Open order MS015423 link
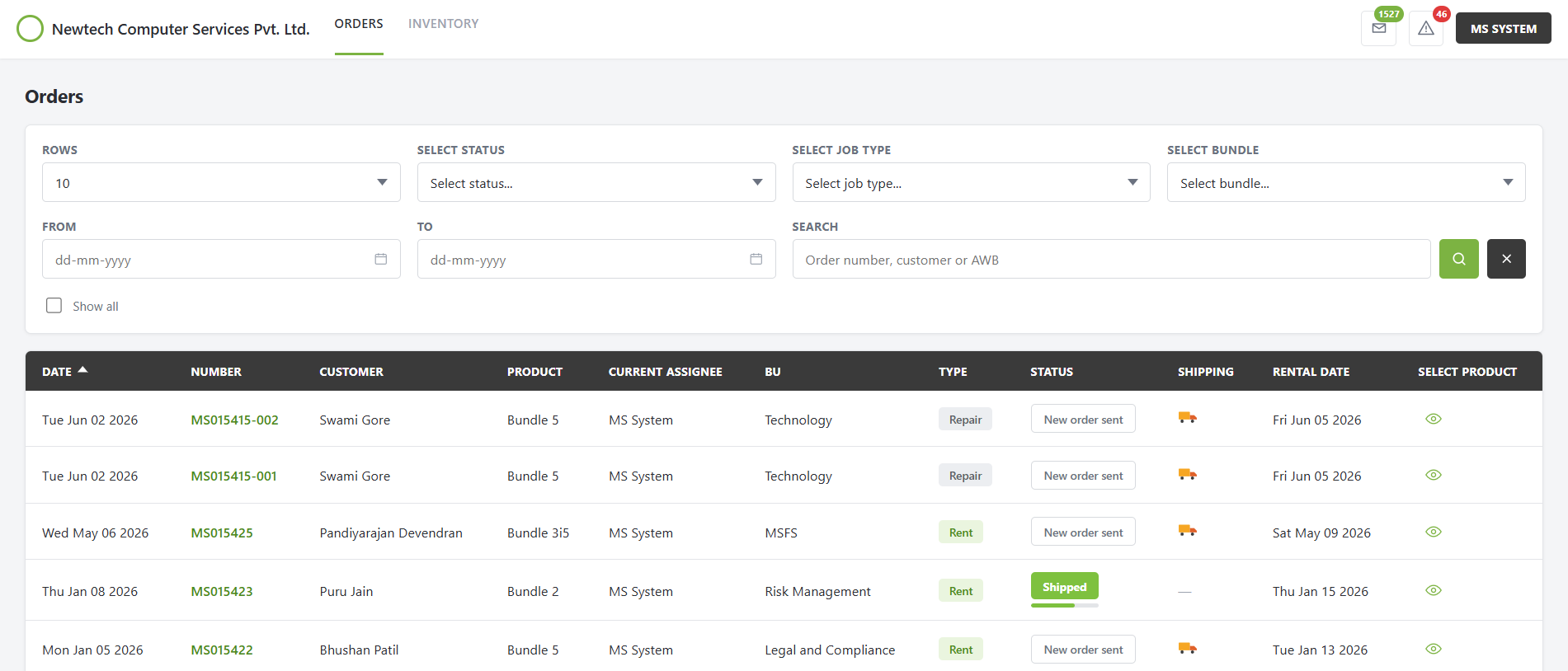Image resolution: width=1568 pixels, height=671 pixels. tap(222, 591)
